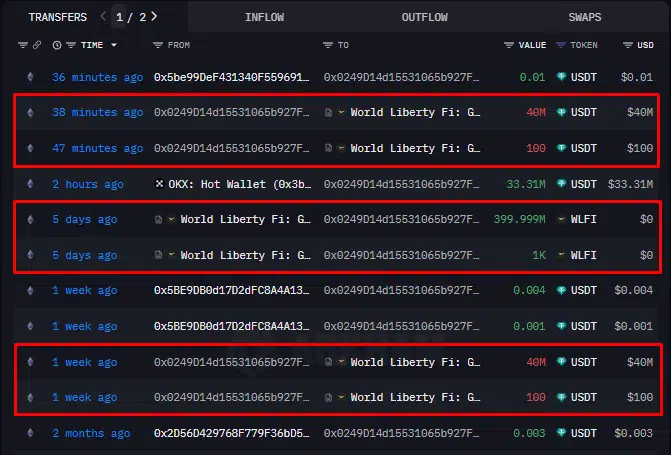Click the filter icon beside TO header
This screenshot has width=671, height=455.
click(328, 46)
